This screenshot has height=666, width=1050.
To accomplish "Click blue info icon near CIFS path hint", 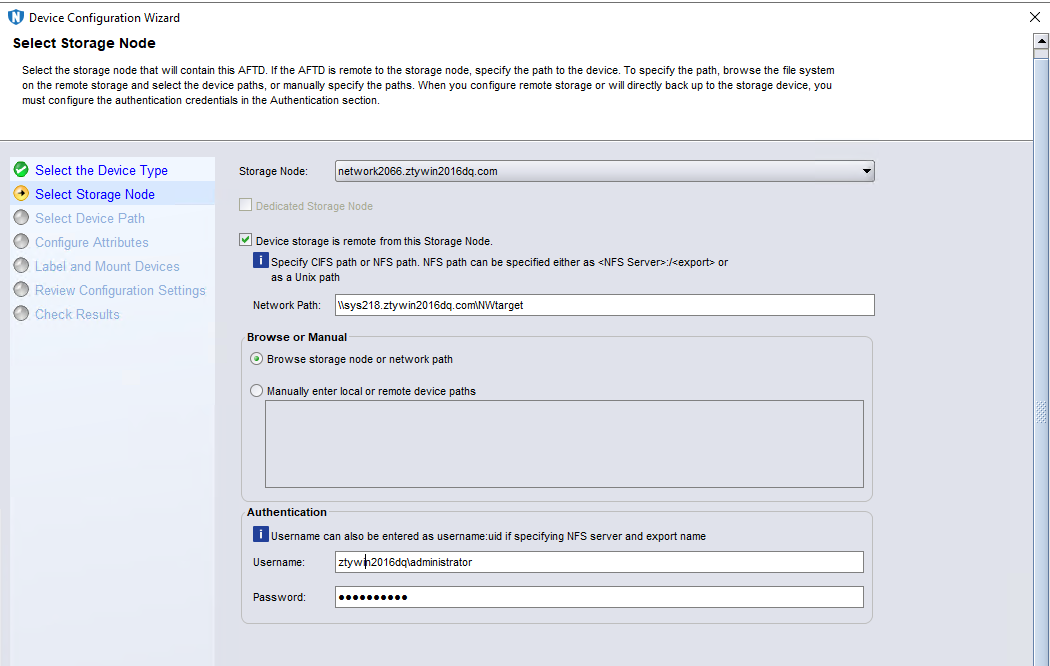I will [x=260, y=260].
